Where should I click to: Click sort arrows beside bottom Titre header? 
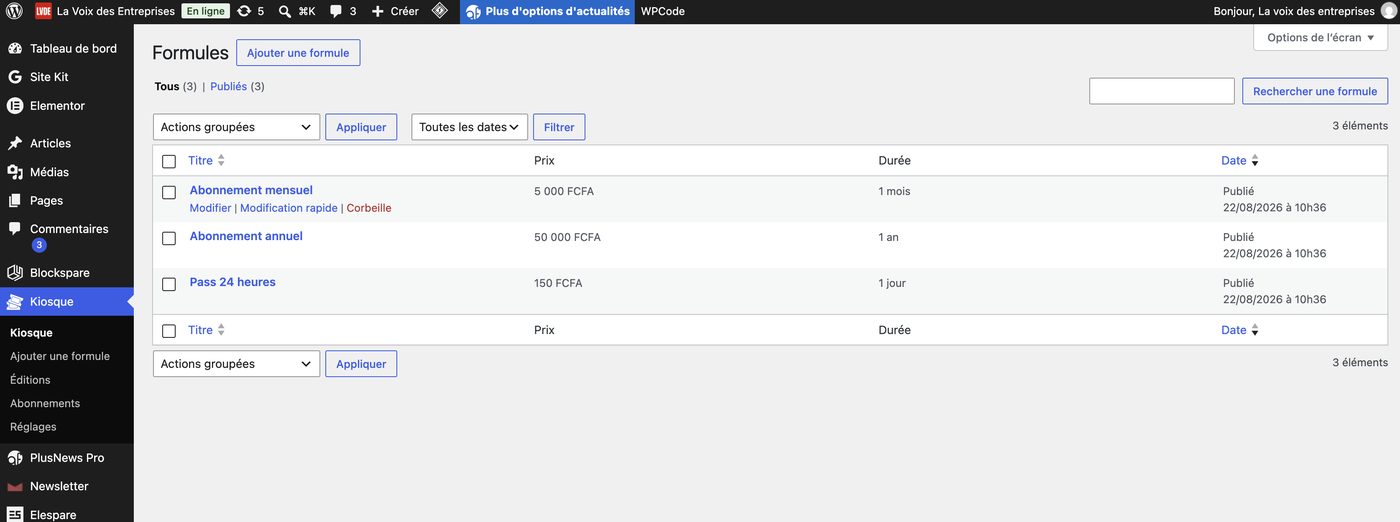click(221, 330)
